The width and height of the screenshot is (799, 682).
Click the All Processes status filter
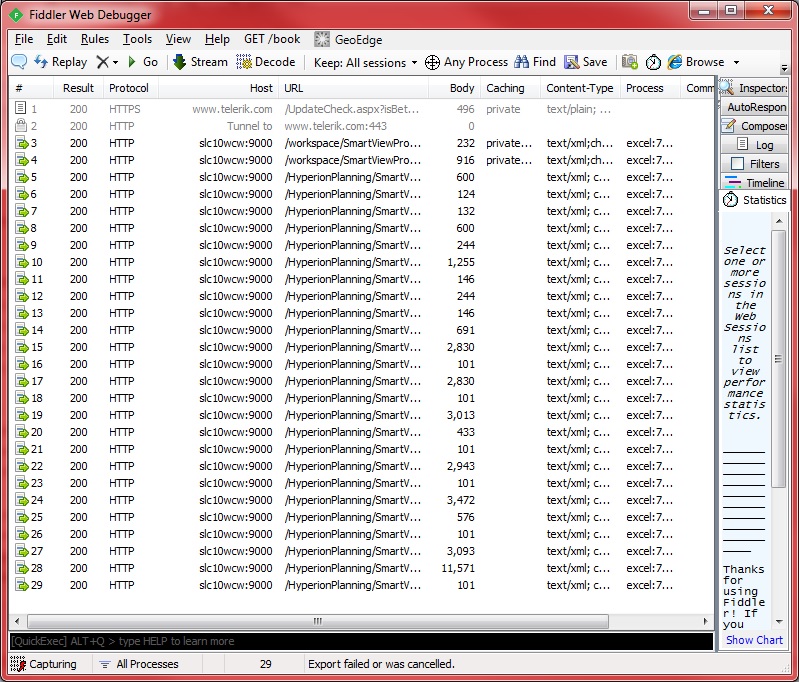point(139,664)
